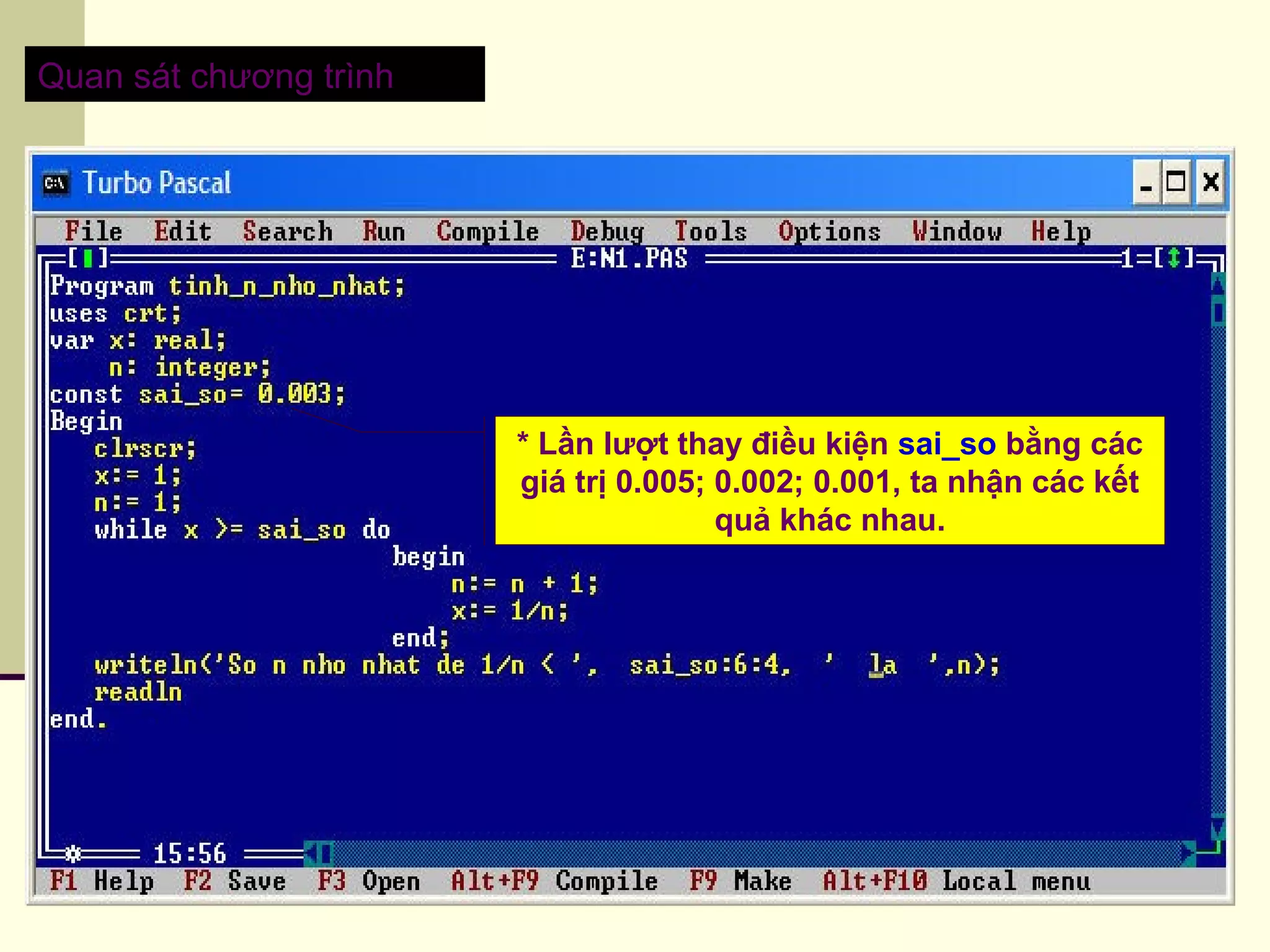Expand the Options menu
1270x952 pixels.
point(829,232)
